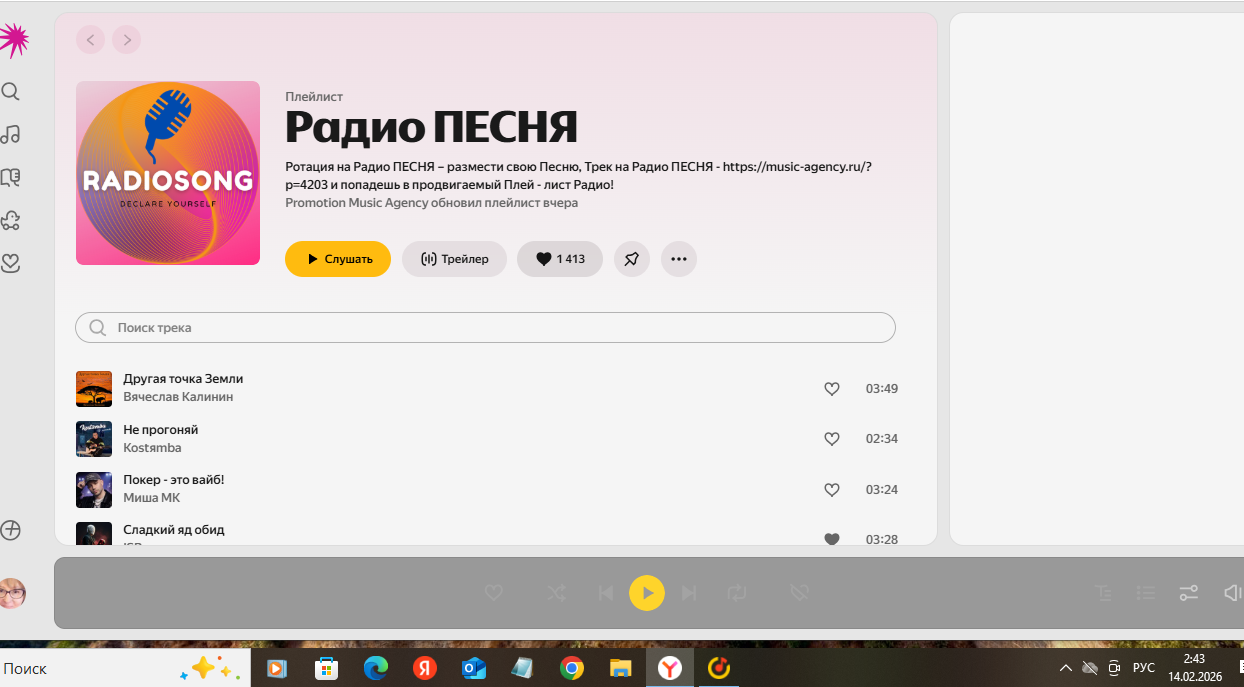Open playback settings sliders icon
The height and width of the screenshot is (687, 1244).
(1188, 593)
